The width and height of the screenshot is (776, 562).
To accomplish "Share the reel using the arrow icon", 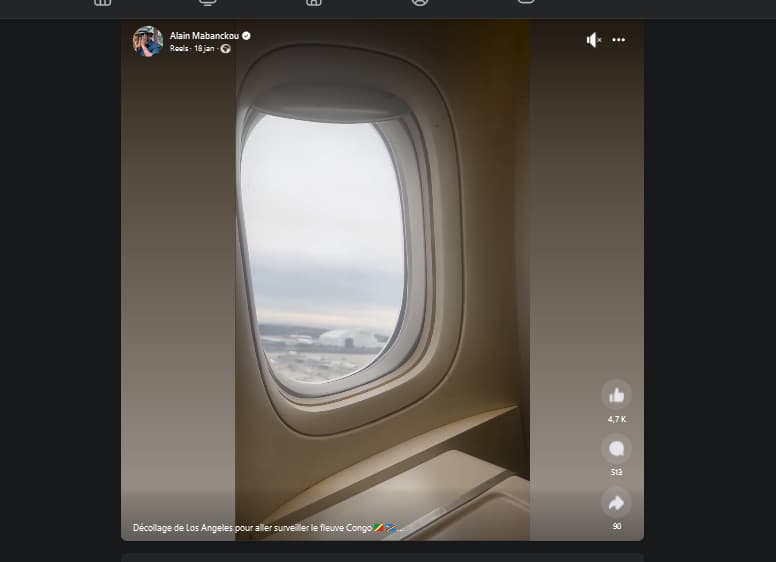I will (616, 503).
